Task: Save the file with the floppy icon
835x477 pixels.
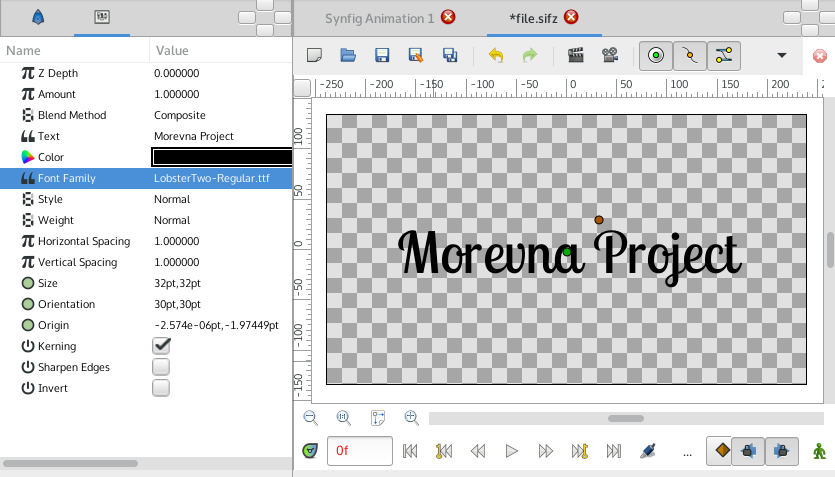Action: pos(382,55)
